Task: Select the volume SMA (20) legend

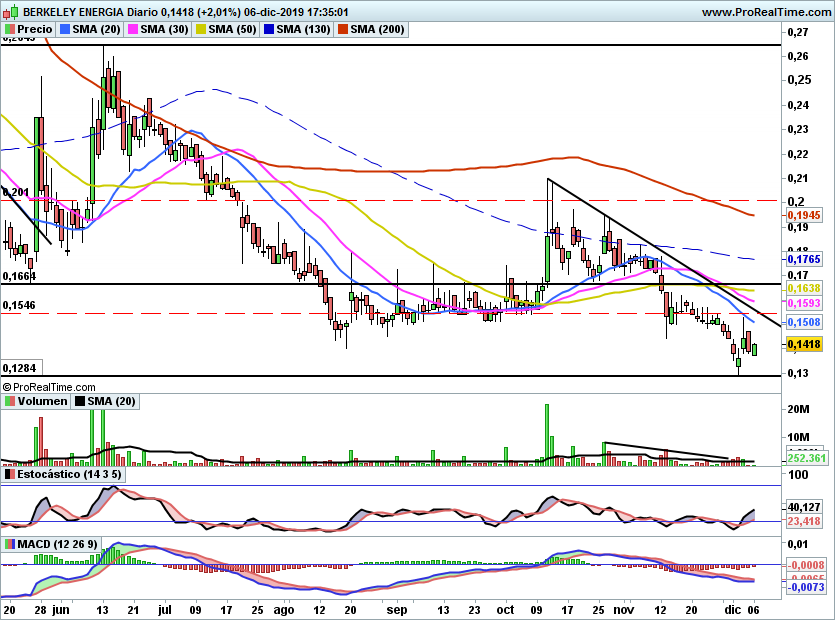Action: tap(111, 401)
